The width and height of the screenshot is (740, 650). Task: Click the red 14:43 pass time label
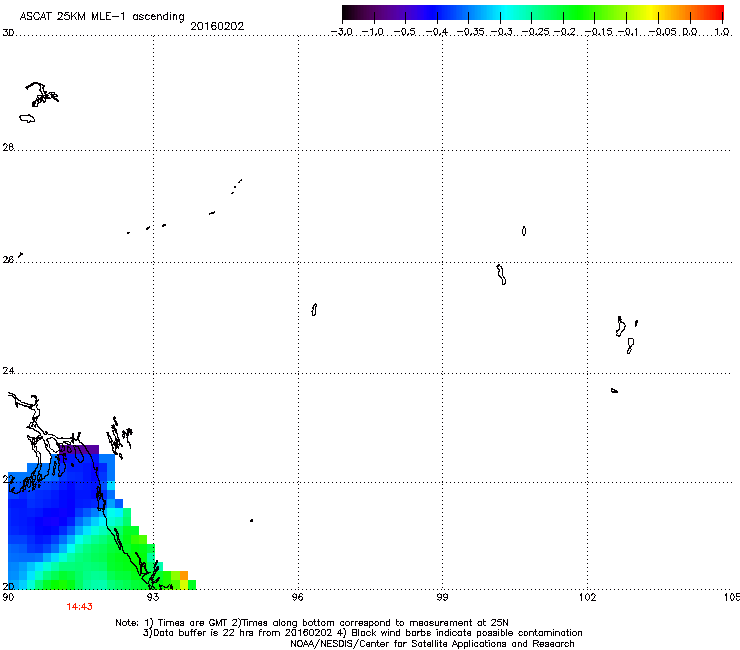(79, 607)
